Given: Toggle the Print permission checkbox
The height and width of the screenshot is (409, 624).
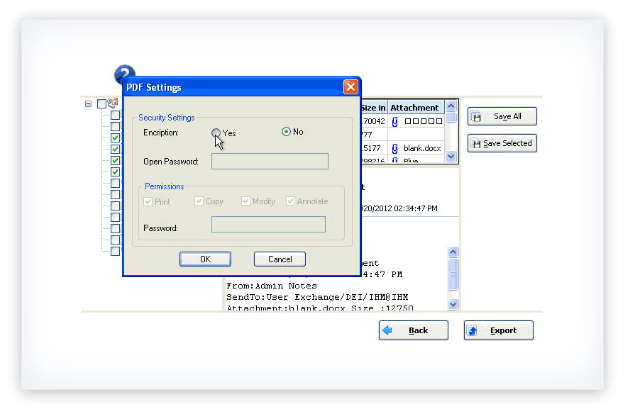Looking at the screenshot, I should [148, 201].
